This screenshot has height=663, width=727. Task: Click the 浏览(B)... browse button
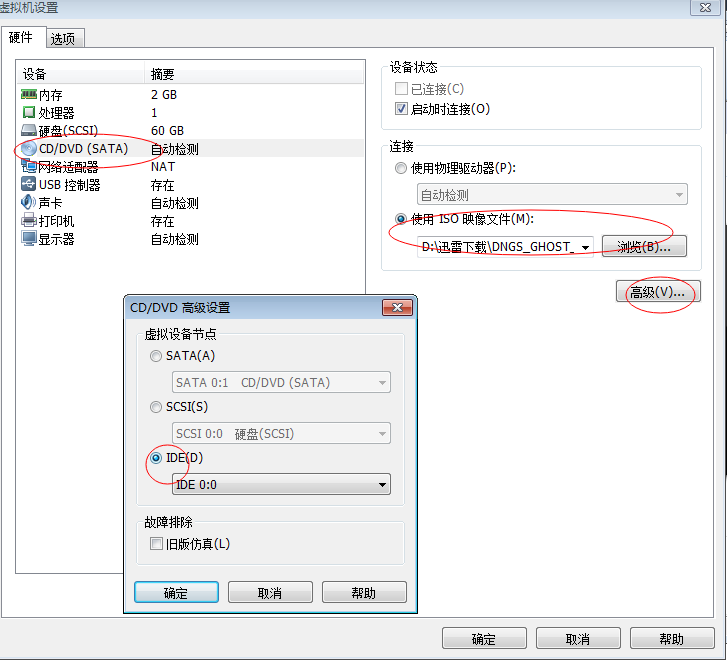point(644,247)
